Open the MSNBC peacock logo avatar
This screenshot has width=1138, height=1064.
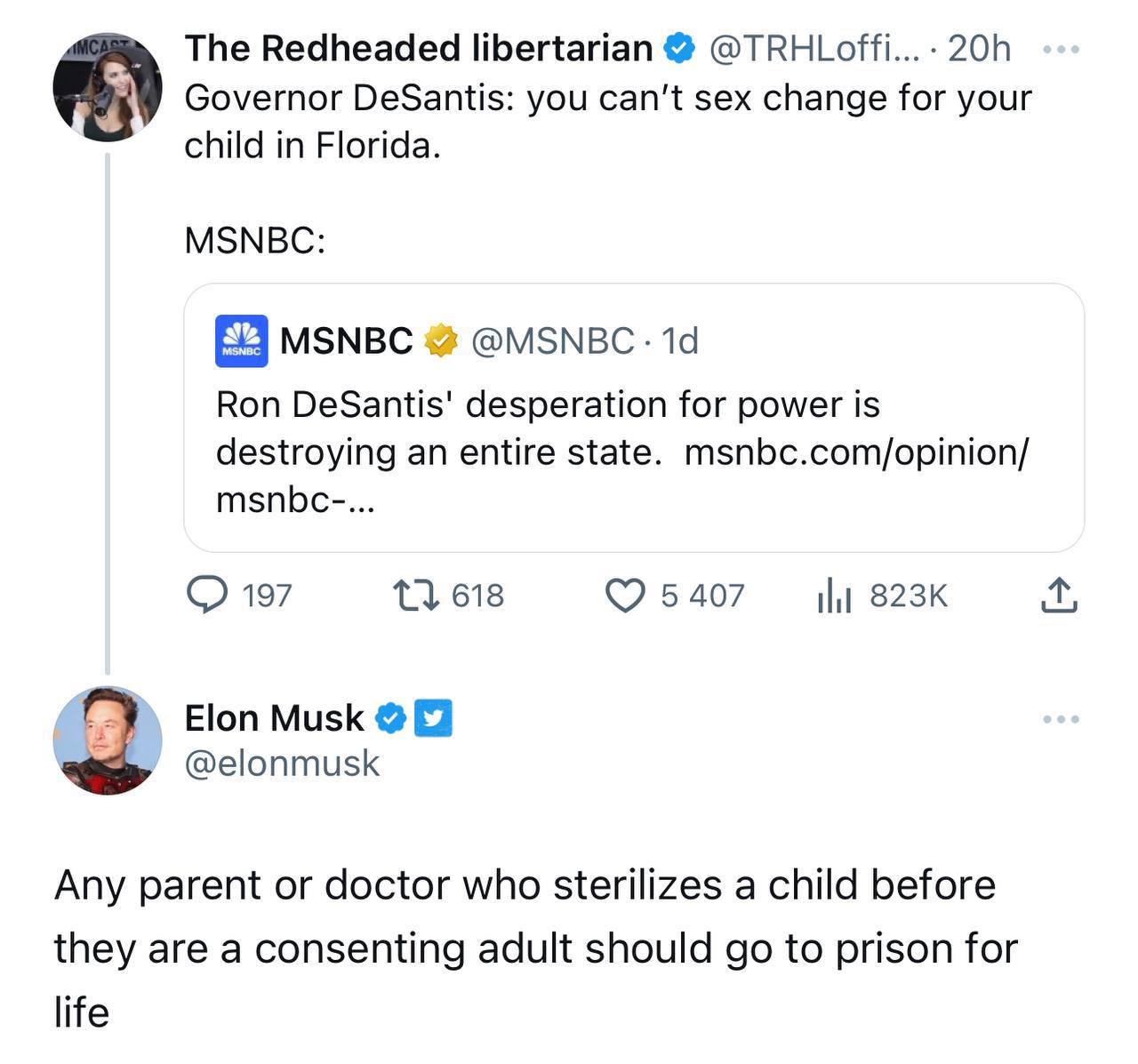[x=241, y=340]
